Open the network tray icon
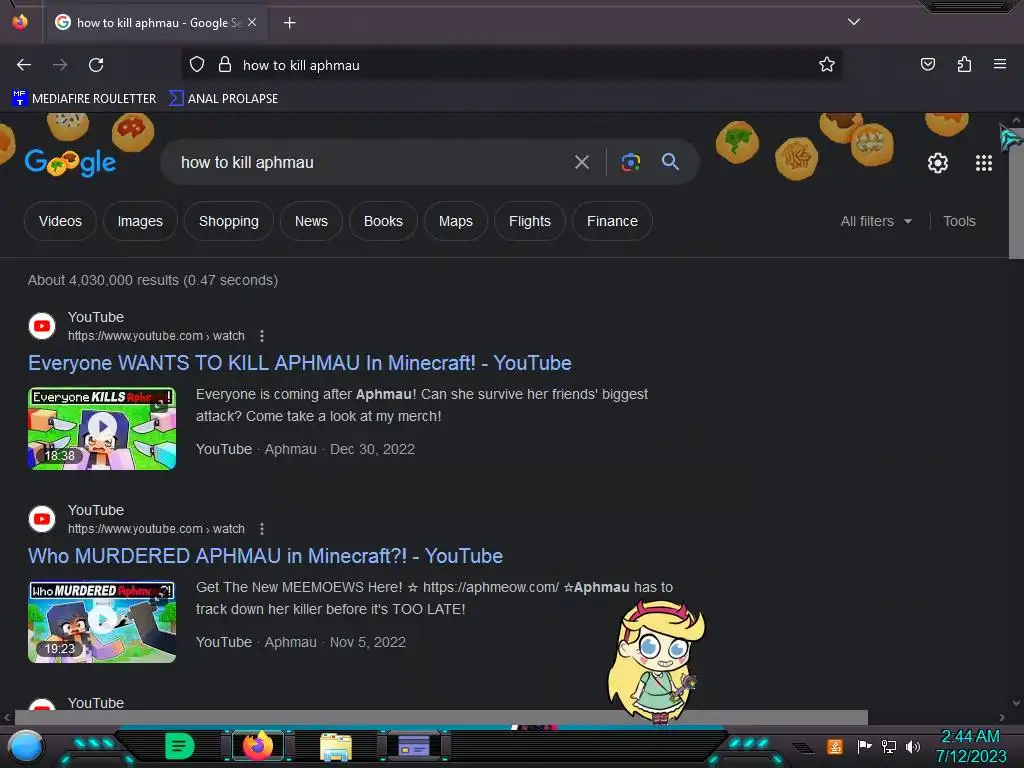 pyautogui.click(x=889, y=746)
